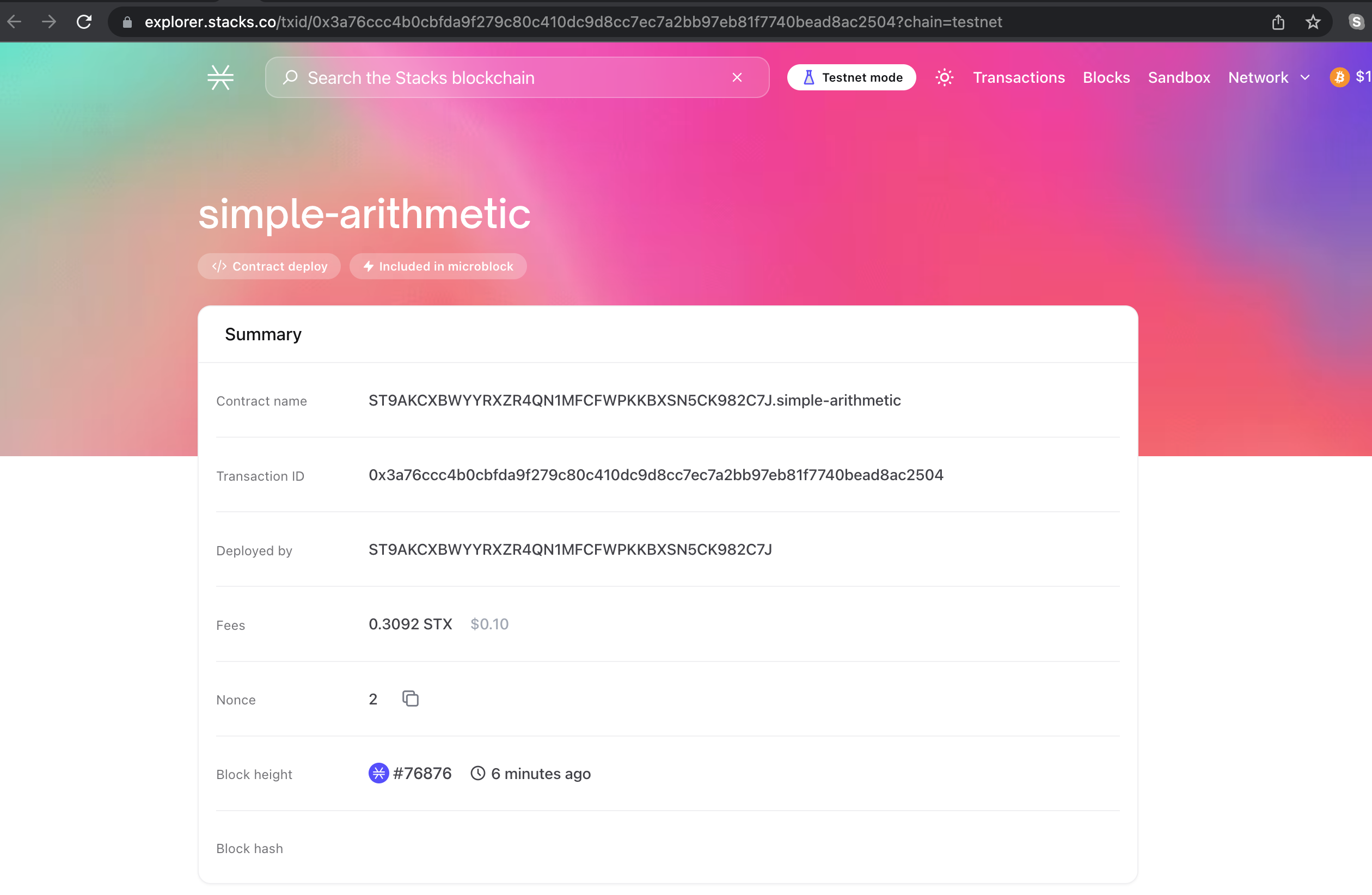Open the Transactions page
Viewport: 1372px width, 895px height.
pos(1019,77)
